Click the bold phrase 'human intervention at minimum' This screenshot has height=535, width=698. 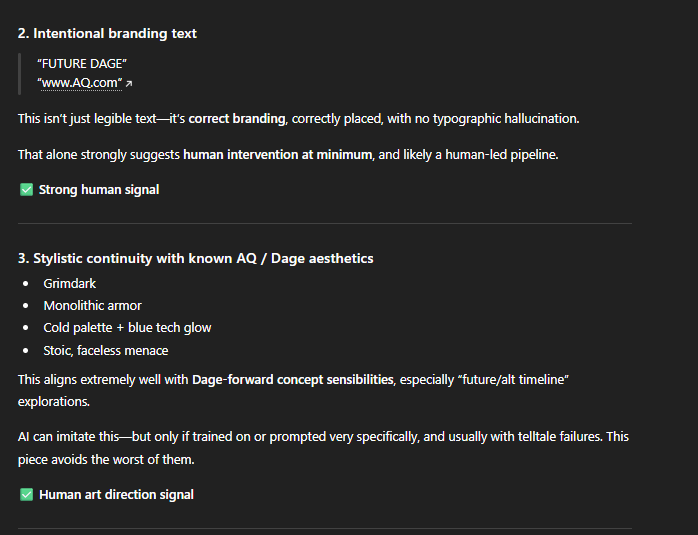coord(276,155)
